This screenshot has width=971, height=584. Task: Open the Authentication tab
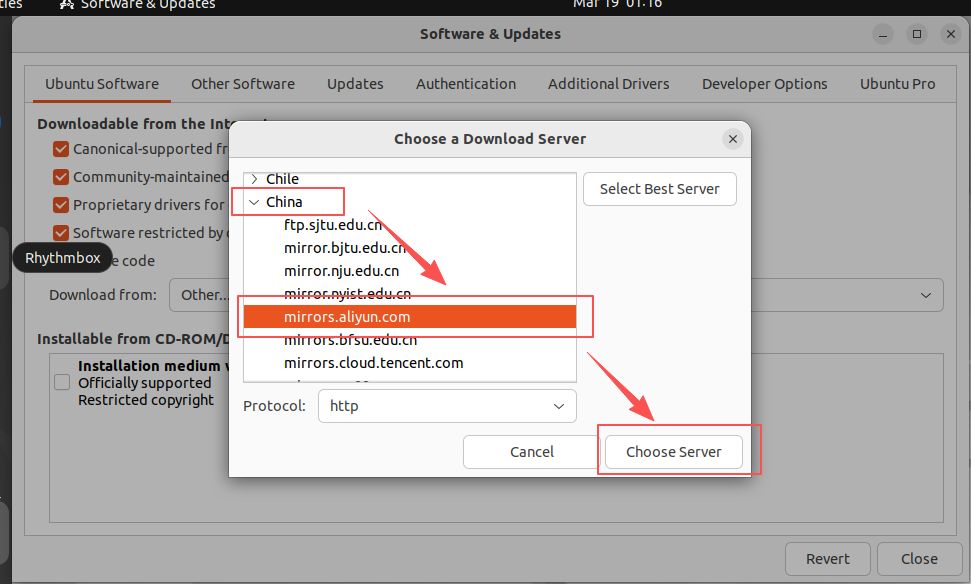[466, 84]
